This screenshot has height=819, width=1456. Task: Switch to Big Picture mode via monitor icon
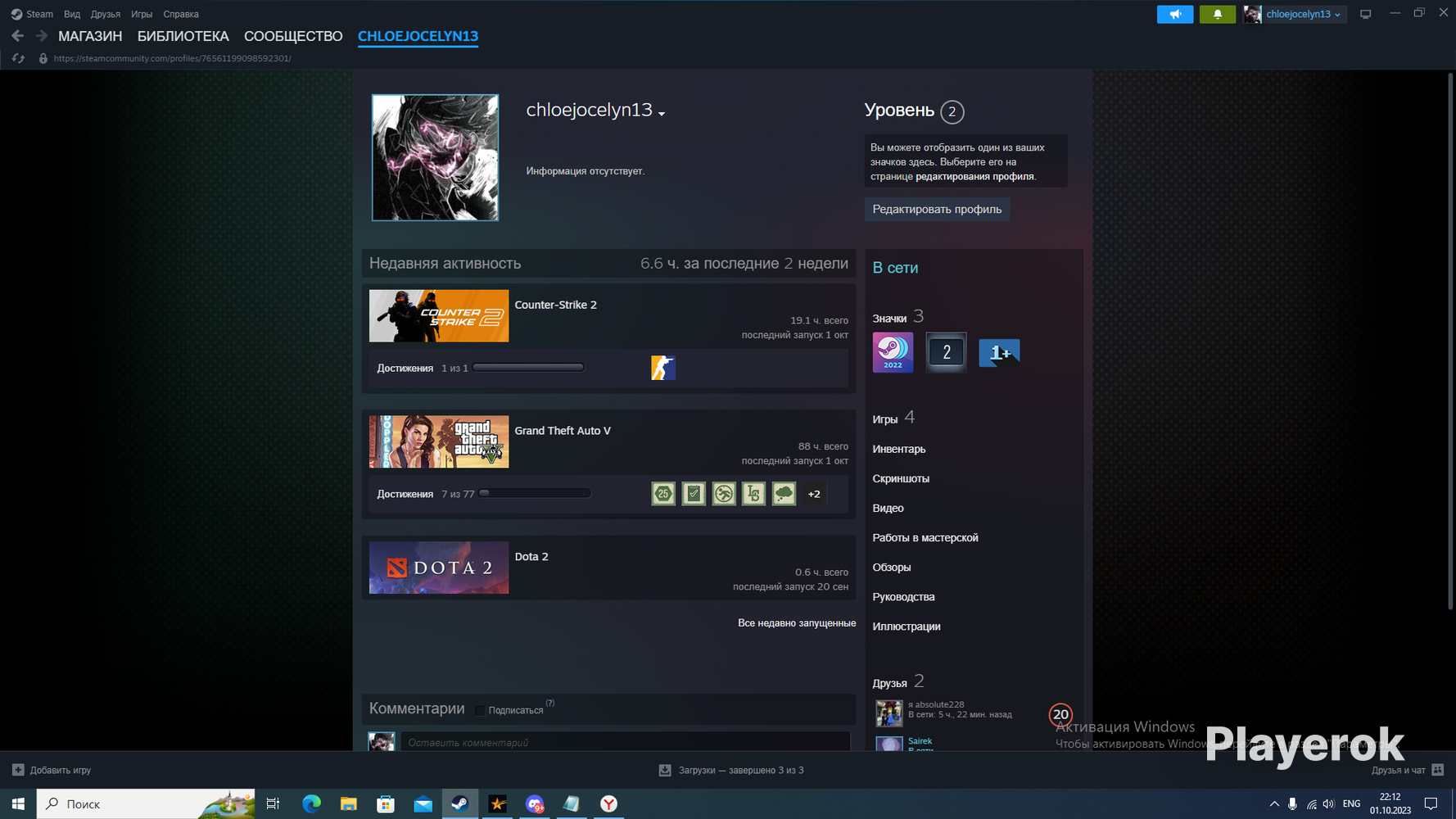pos(1365,14)
